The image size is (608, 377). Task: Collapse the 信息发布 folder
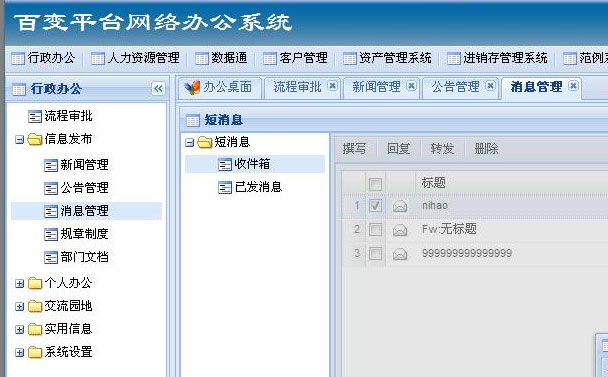[x=19, y=139]
